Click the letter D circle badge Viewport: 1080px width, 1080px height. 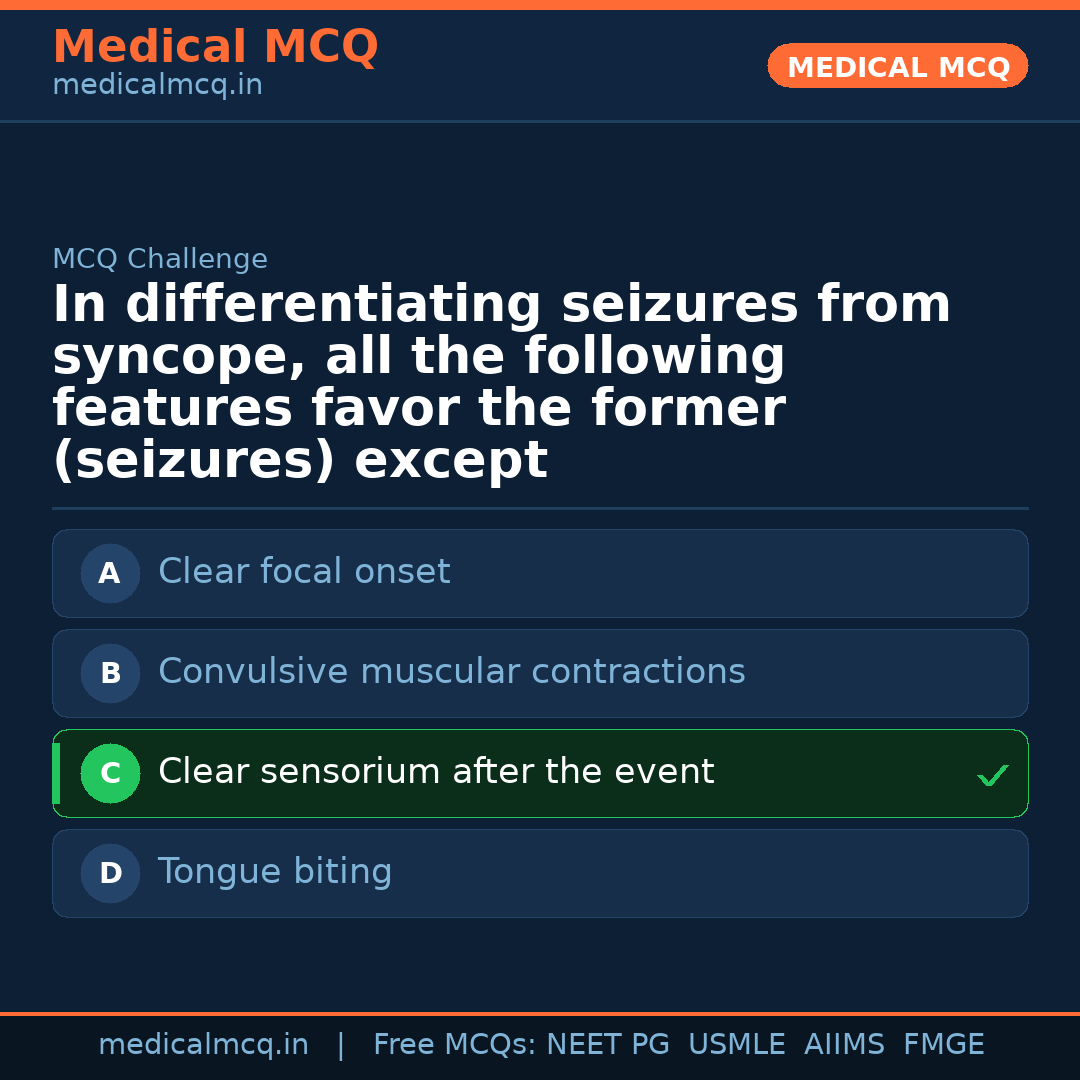[x=110, y=874]
